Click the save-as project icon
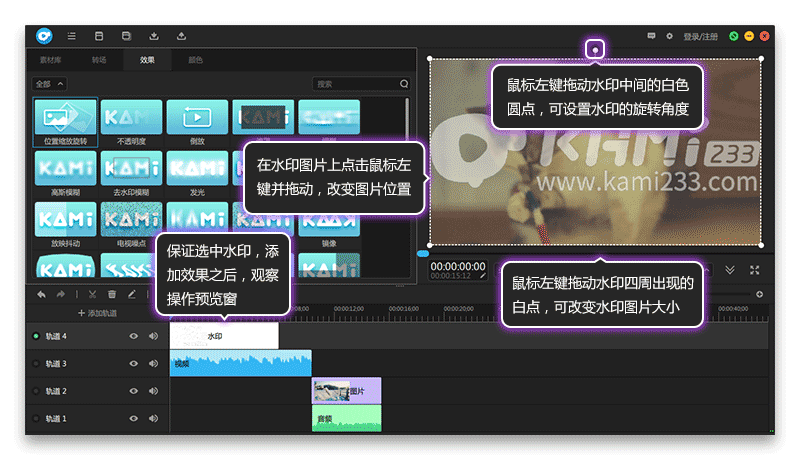Viewport: 800px width, 460px height. point(127,36)
